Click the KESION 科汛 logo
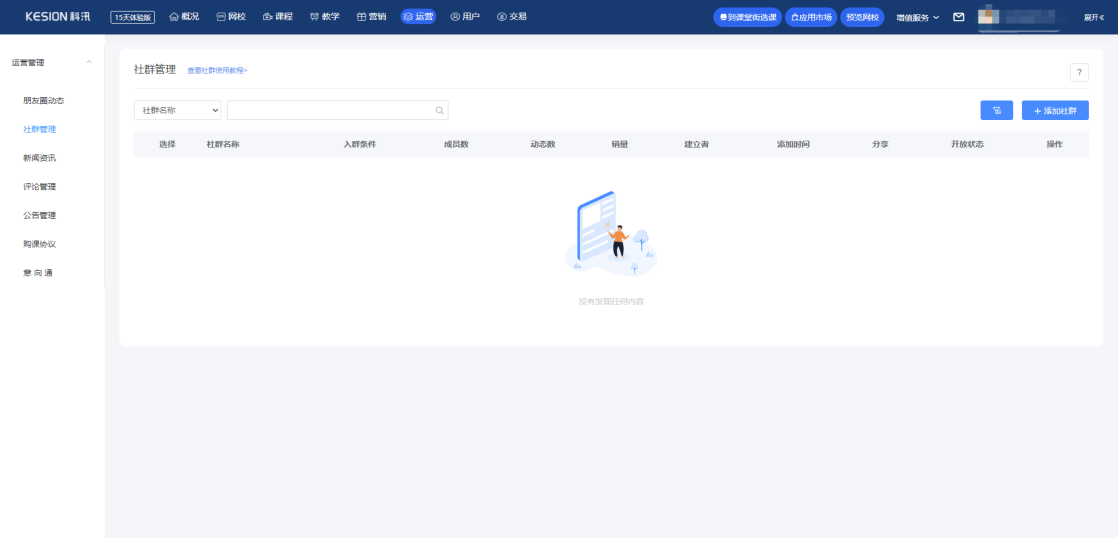Screen dimensions: 1118x538 pyautogui.click(x=58, y=16)
